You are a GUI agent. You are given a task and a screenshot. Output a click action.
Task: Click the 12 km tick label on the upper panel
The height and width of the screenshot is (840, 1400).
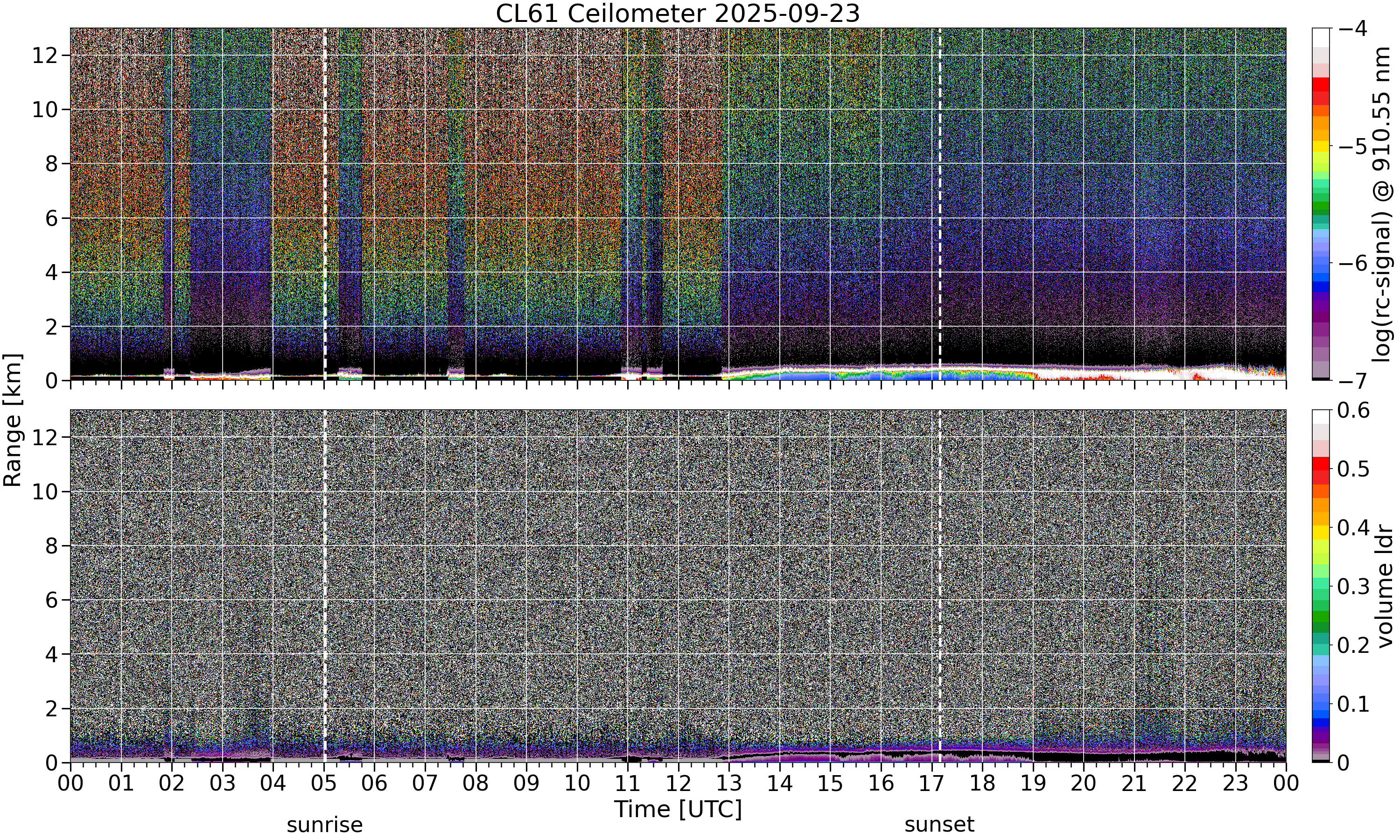44,56
